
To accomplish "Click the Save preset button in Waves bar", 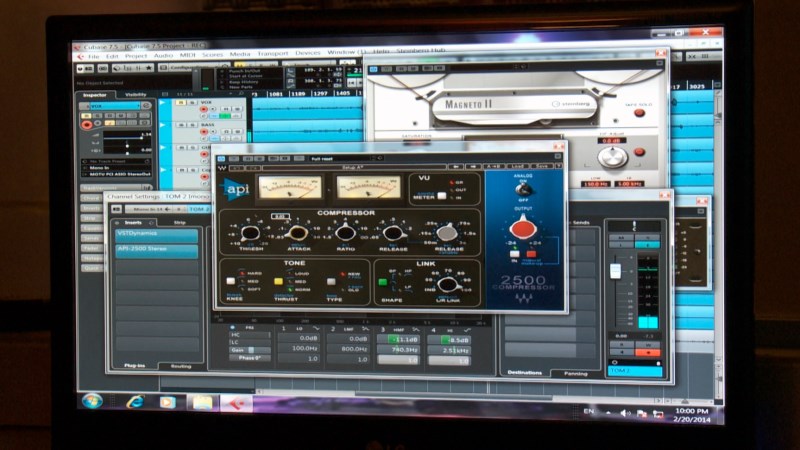I will (541, 166).
